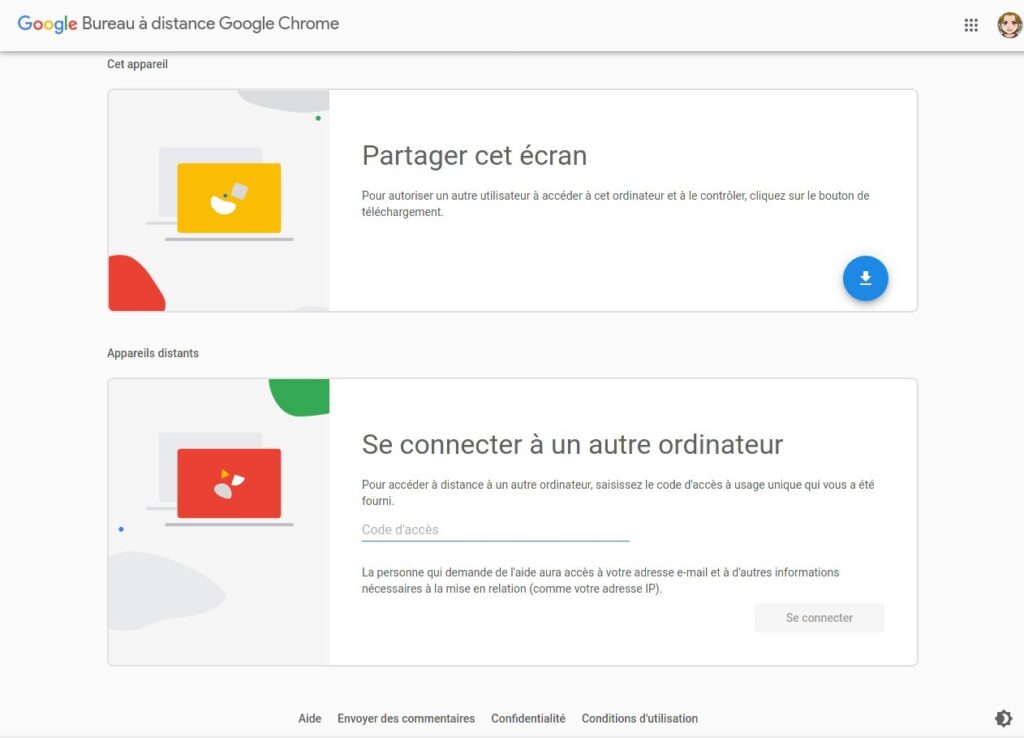Click the email address disclosure notice text
Screen dimensions: 1024x738
[600, 581]
